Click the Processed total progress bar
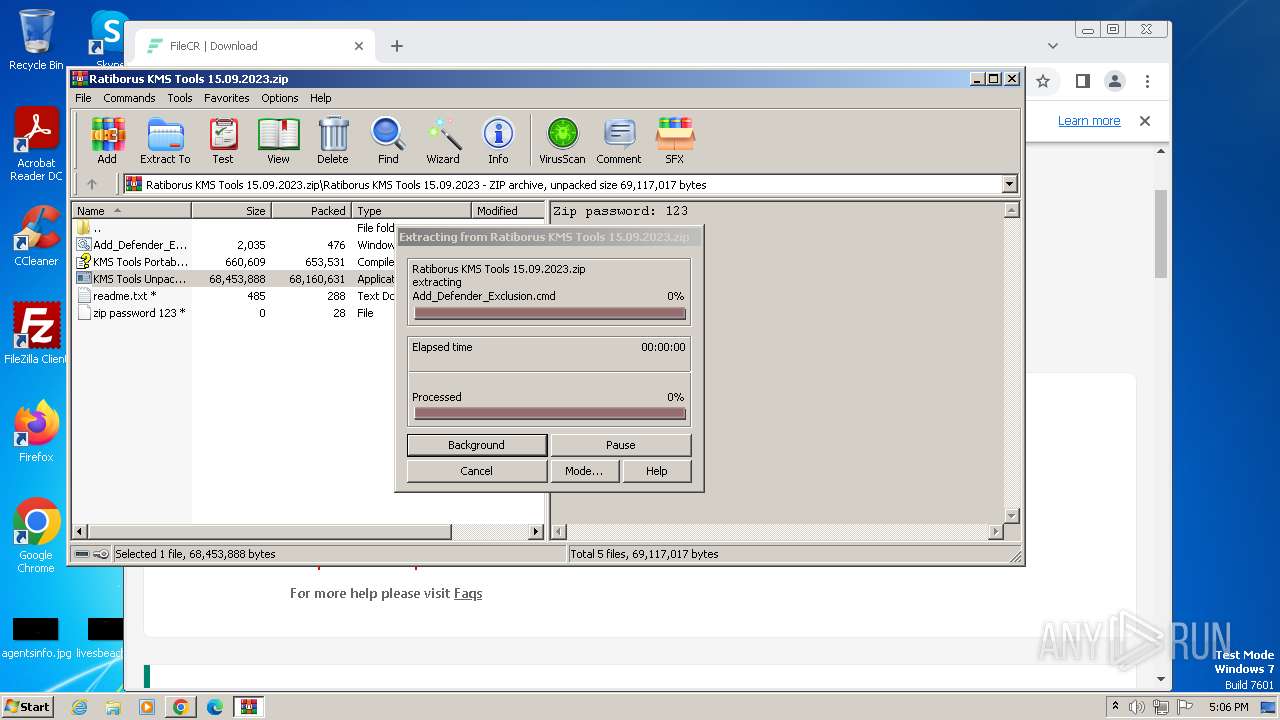The image size is (1280, 720). tap(550, 413)
